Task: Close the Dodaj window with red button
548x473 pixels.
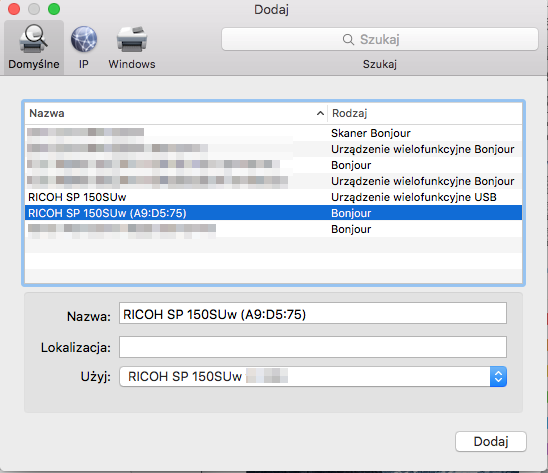Action: (x=14, y=9)
